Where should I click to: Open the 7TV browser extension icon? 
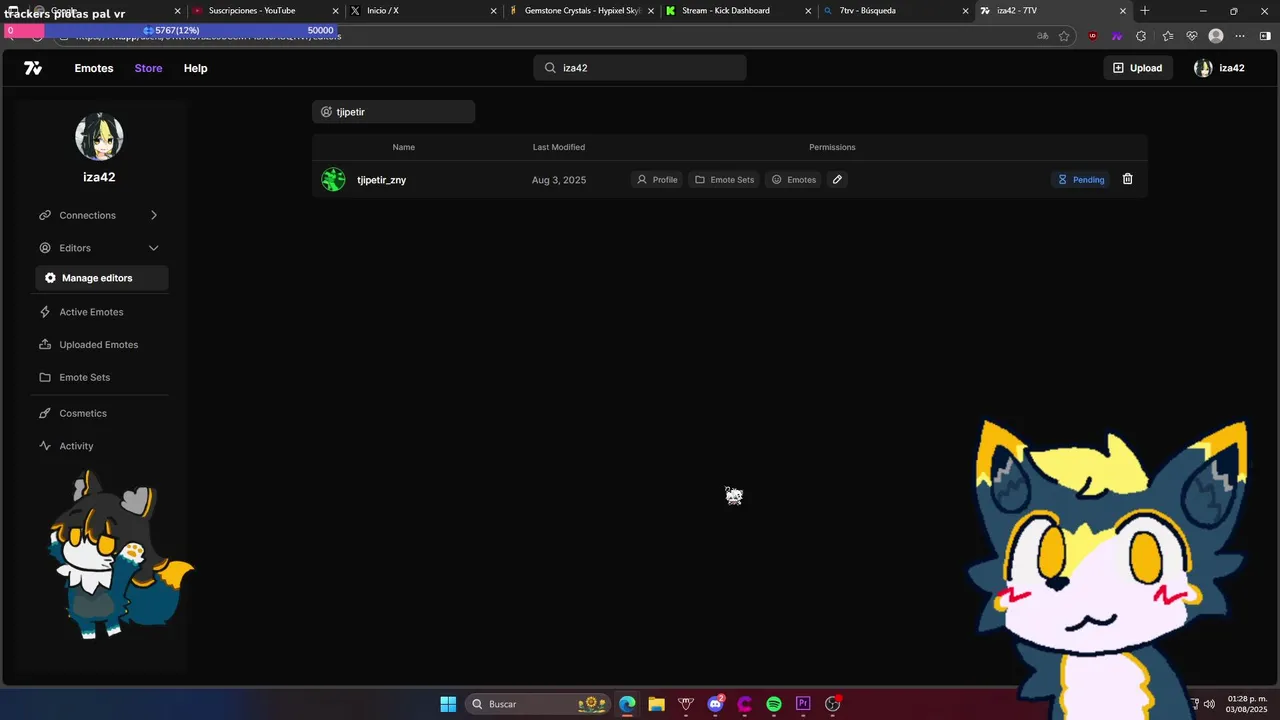coord(1117,36)
